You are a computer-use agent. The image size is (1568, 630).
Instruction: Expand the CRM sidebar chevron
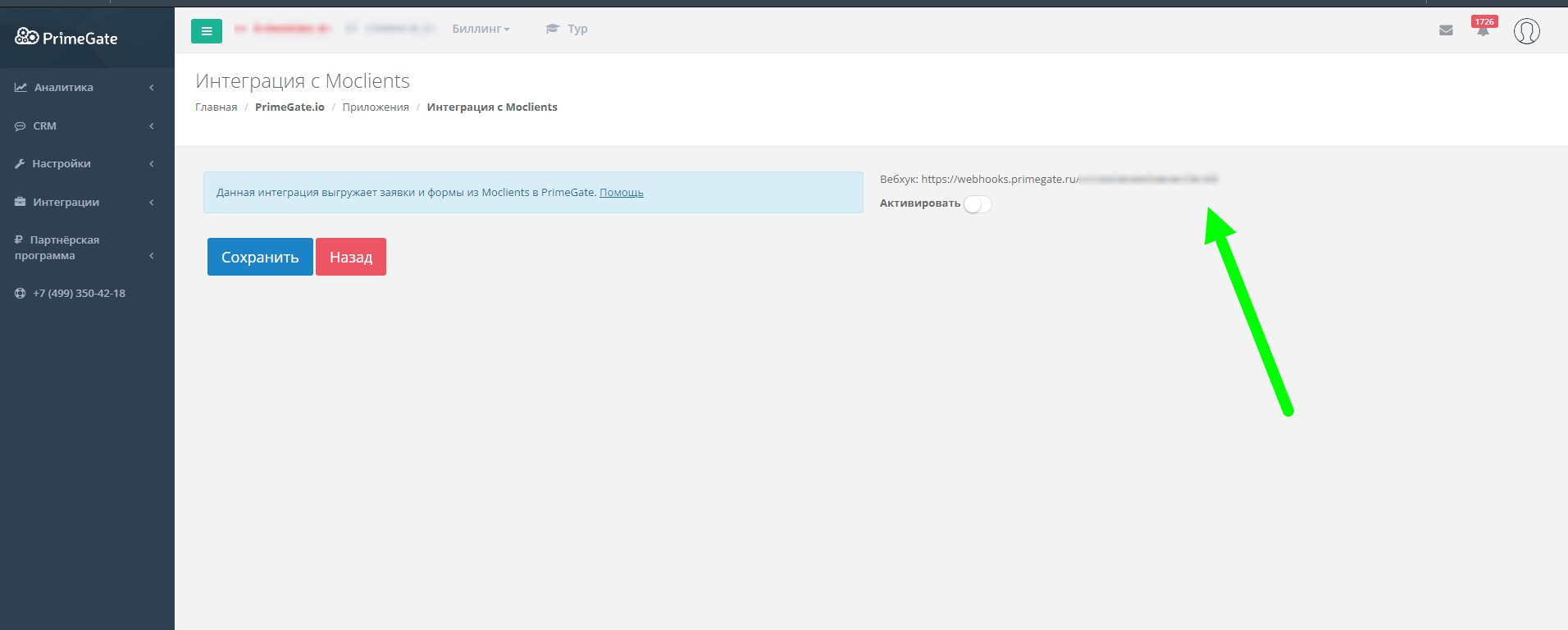click(152, 126)
